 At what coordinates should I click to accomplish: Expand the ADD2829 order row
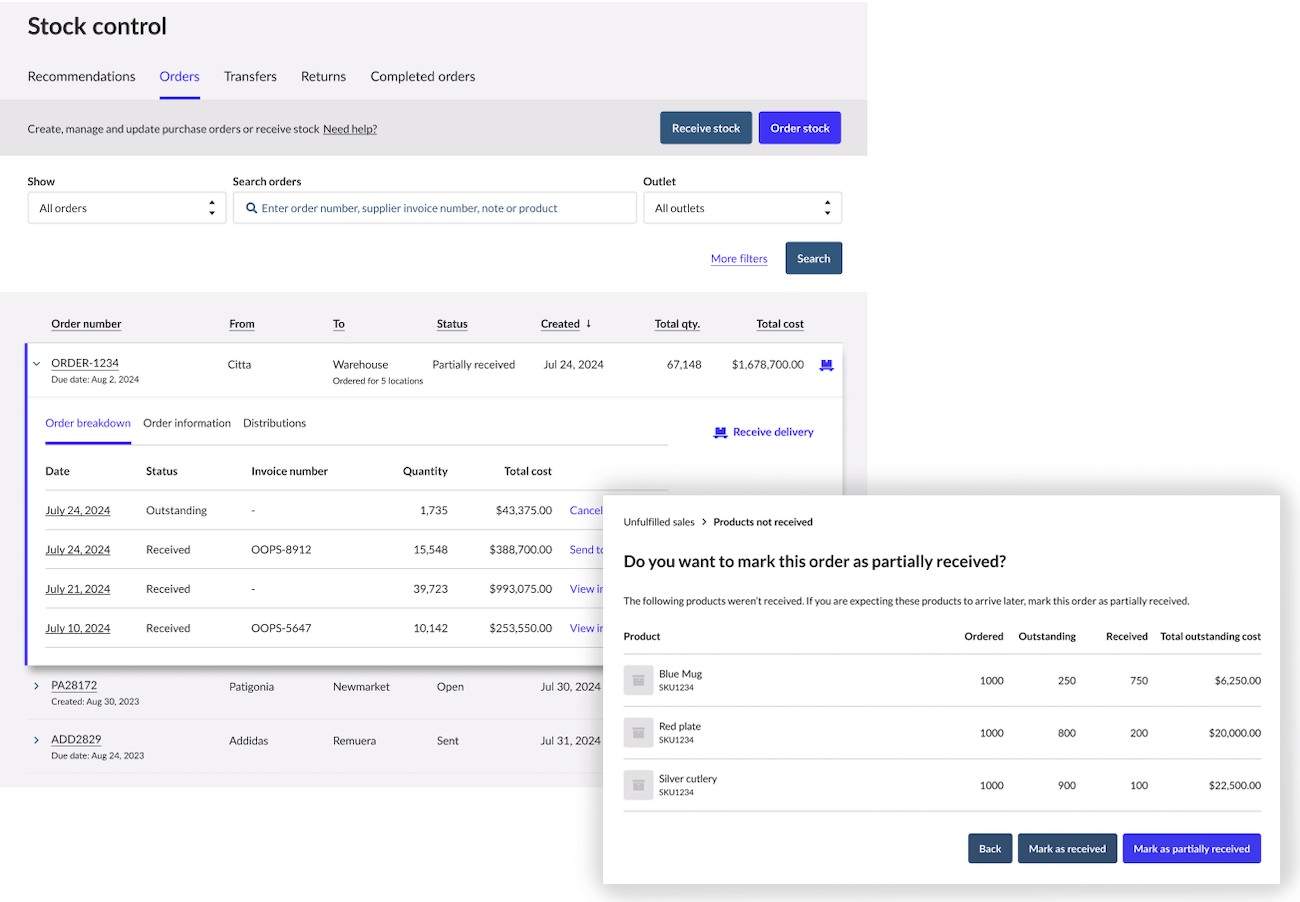[37, 739]
